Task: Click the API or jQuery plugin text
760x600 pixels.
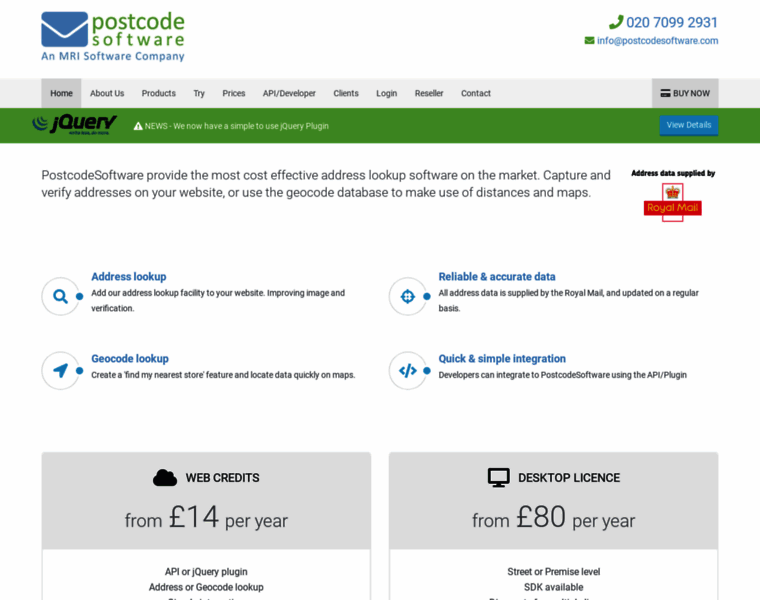Action: tap(206, 572)
